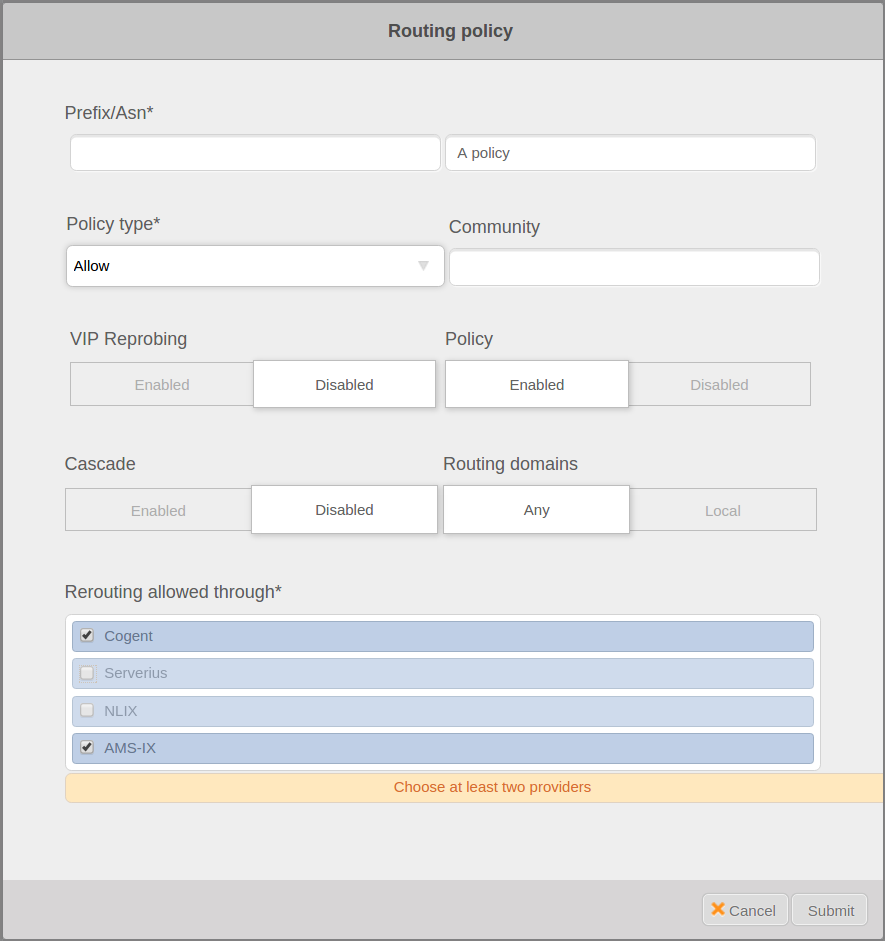Set VIP Reprobing to Enabled
The image size is (885, 941).
162,384
